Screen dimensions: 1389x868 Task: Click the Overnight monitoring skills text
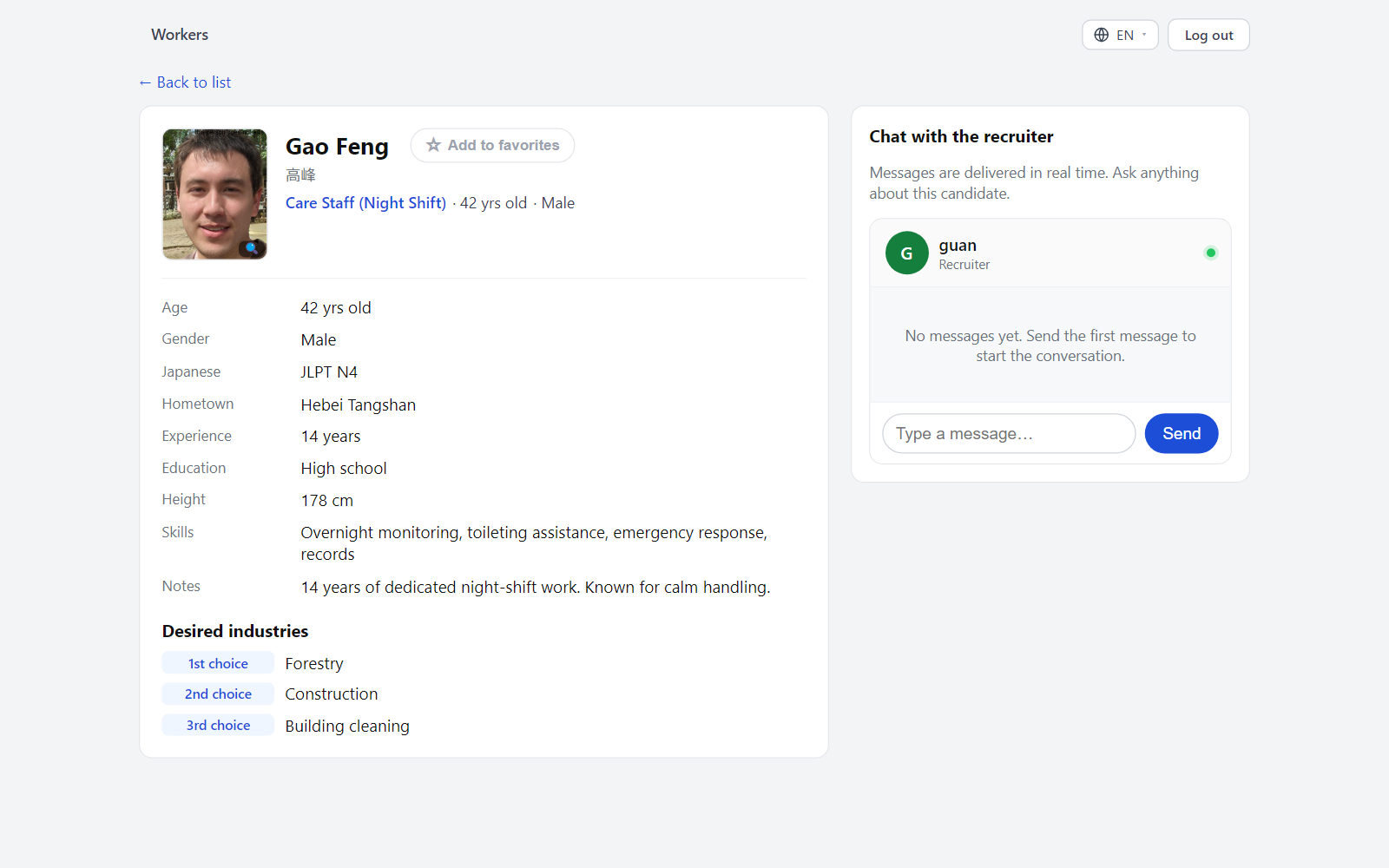point(534,543)
